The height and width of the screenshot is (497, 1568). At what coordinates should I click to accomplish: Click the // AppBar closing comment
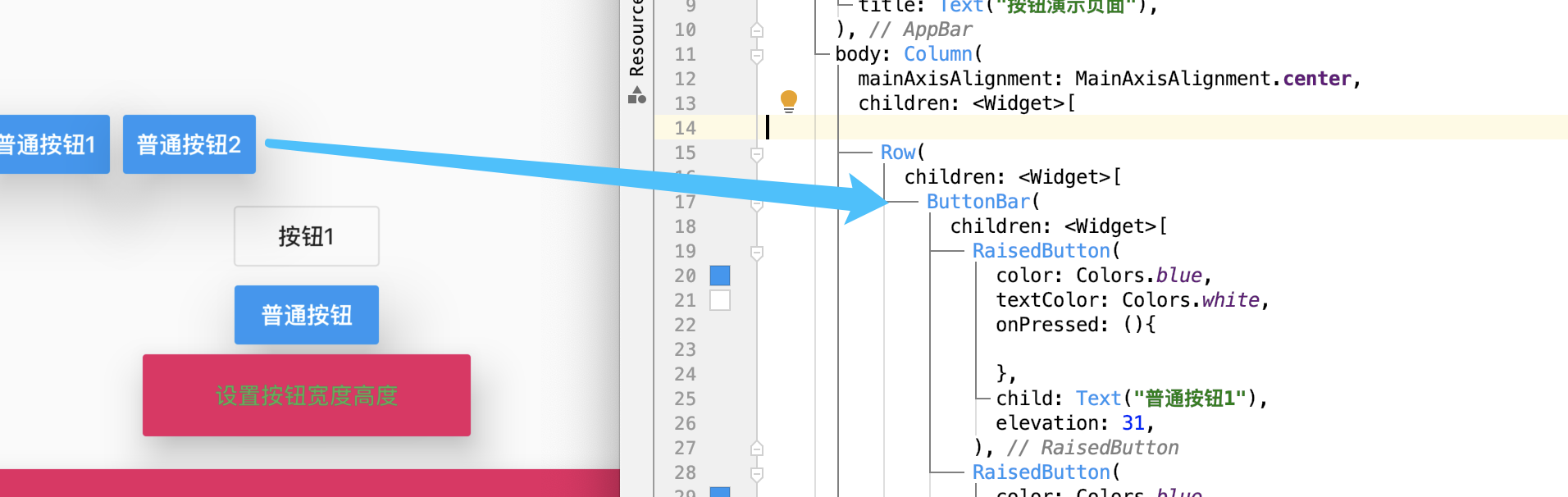pos(921,30)
